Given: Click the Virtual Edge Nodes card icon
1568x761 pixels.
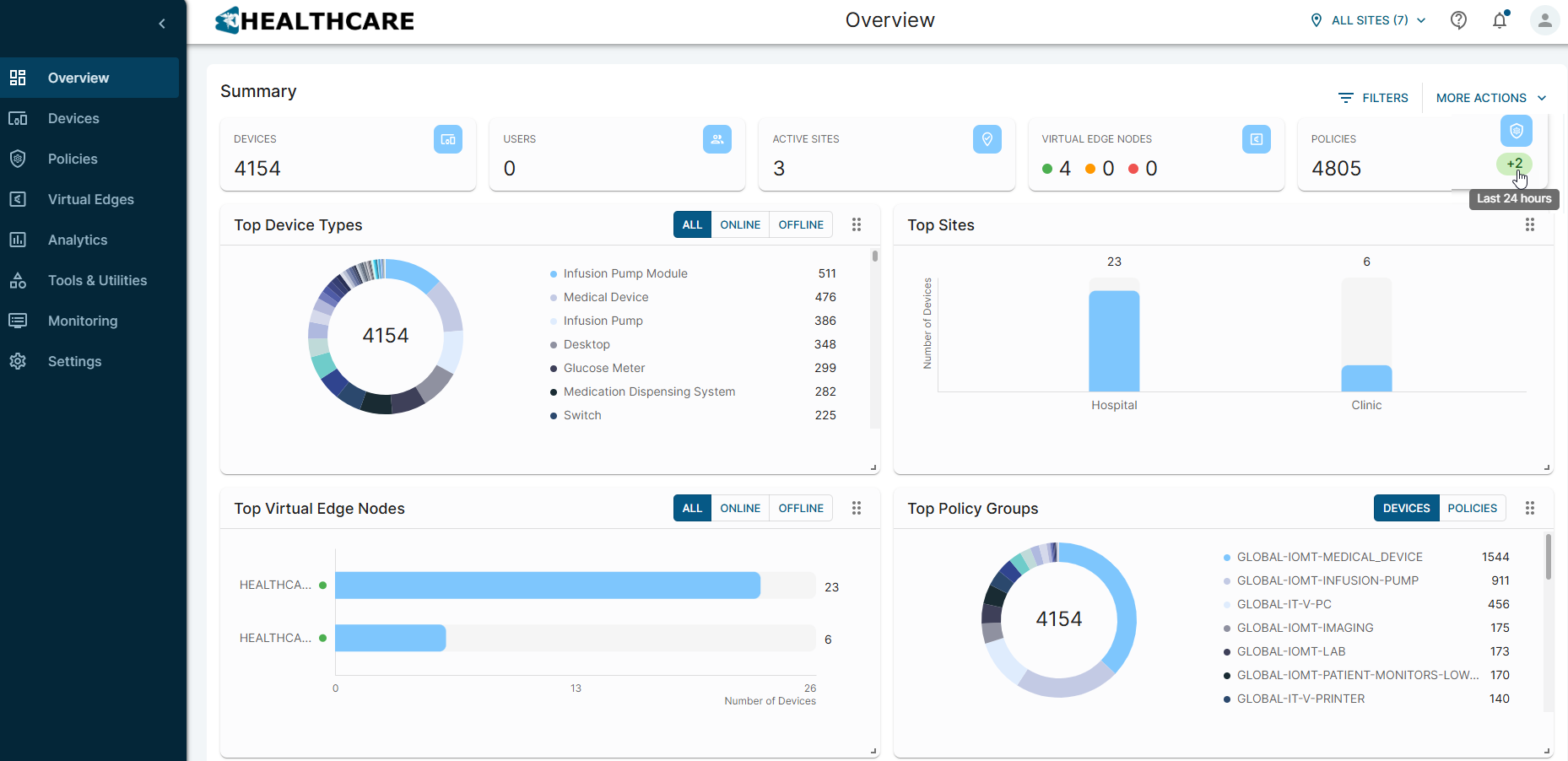Looking at the screenshot, I should pos(1256,139).
